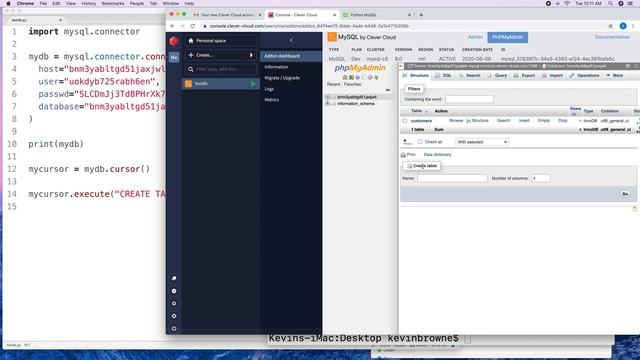Viewport: 640px width, 360px height.
Task: Open the Structure tab
Action: pos(416,76)
